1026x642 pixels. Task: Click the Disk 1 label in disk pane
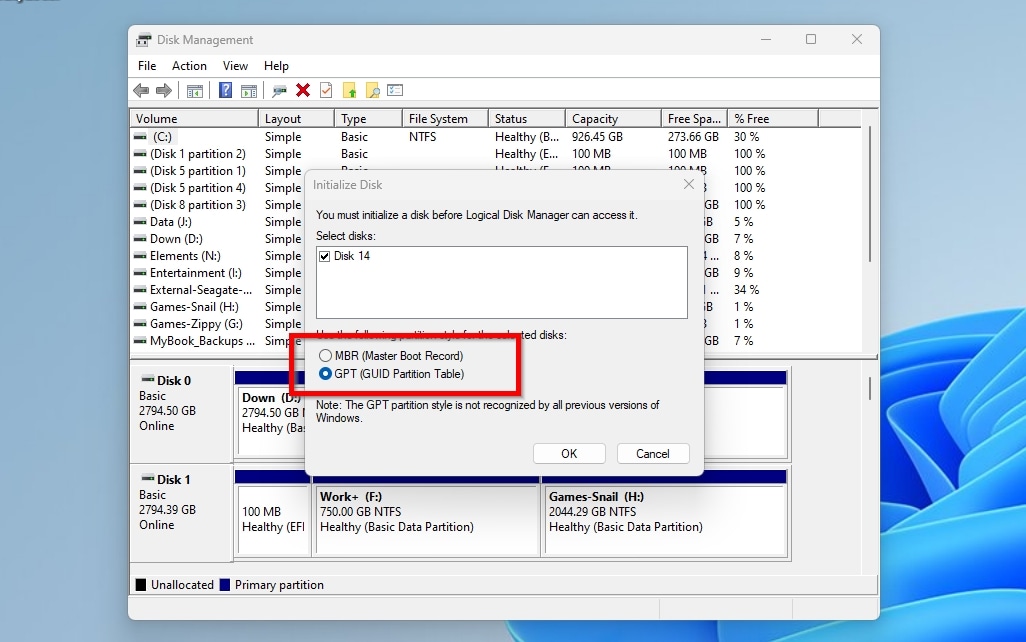point(173,479)
